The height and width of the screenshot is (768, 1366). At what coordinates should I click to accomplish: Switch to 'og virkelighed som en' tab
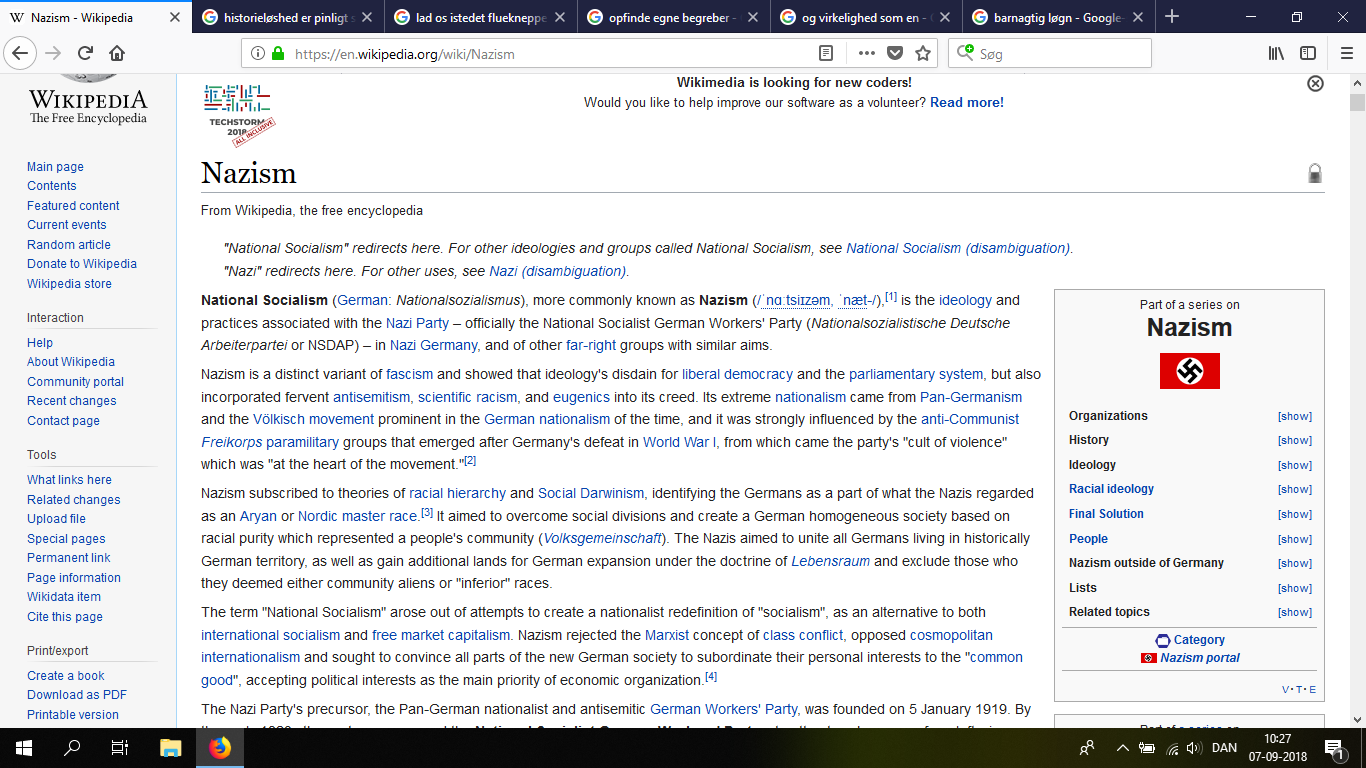pyautogui.click(x=866, y=17)
